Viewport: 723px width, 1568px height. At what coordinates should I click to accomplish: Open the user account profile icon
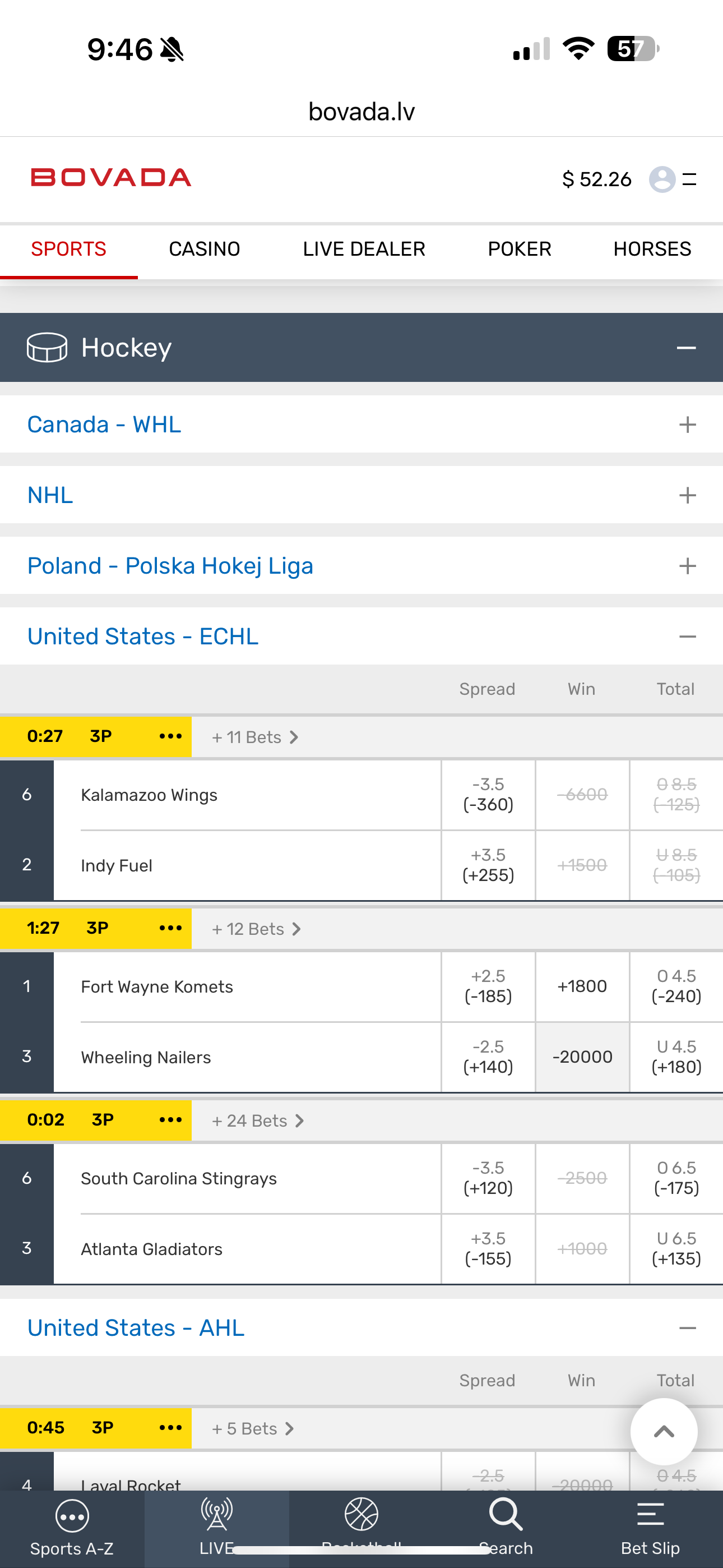click(x=662, y=179)
